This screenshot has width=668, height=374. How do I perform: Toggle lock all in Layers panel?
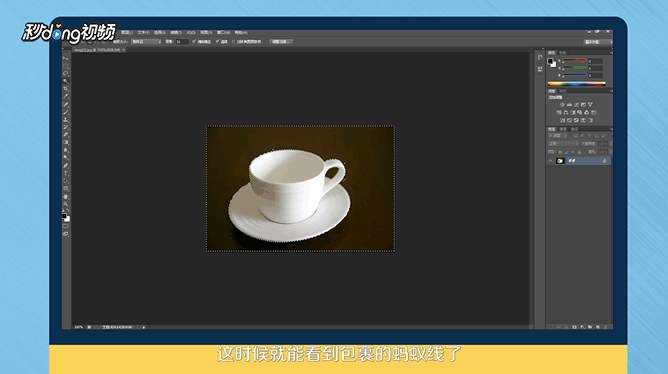(579, 152)
